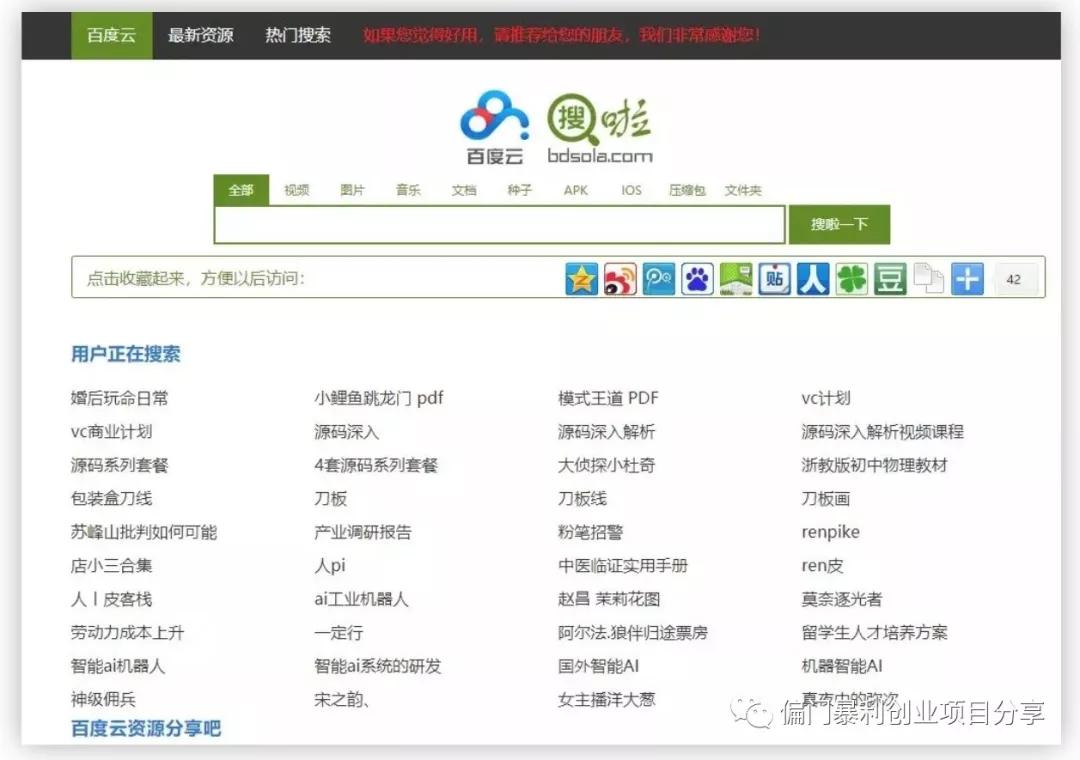Open the 百度云资源分享吧 link
This screenshot has height=760, width=1080.
point(145,729)
